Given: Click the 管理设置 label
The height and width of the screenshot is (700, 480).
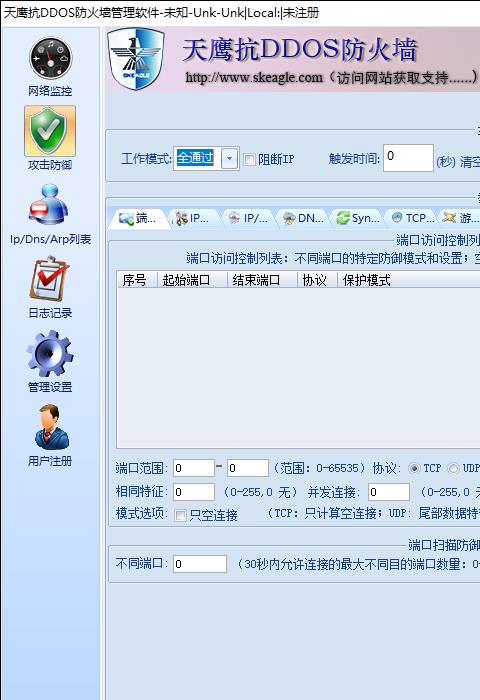Looking at the screenshot, I should coord(50,387).
